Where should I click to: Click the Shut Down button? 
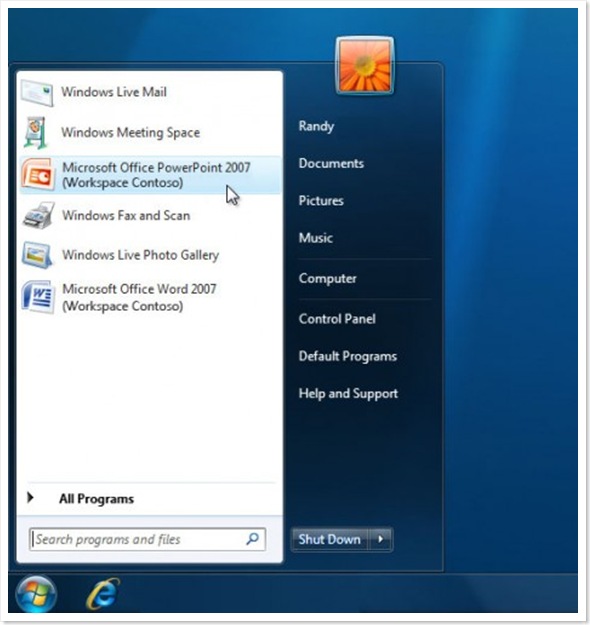[x=330, y=540]
